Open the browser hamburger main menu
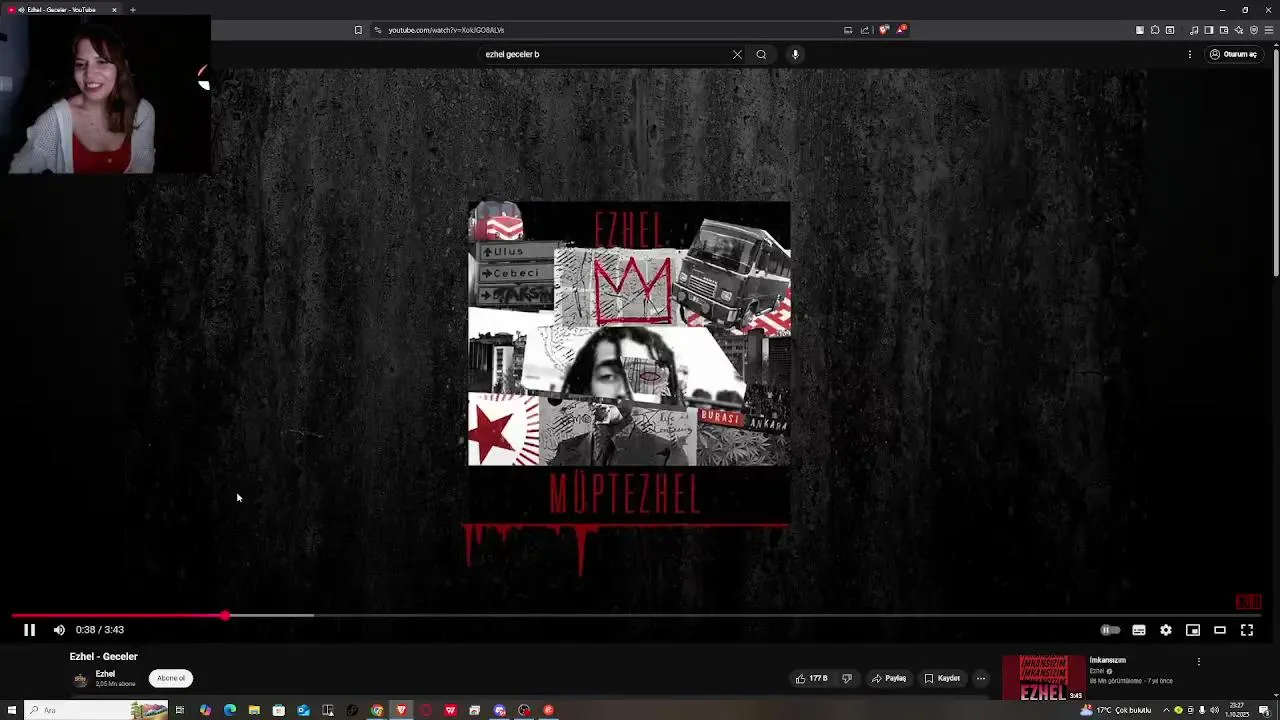Image resolution: width=1280 pixels, height=720 pixels. pyautogui.click(x=1269, y=30)
